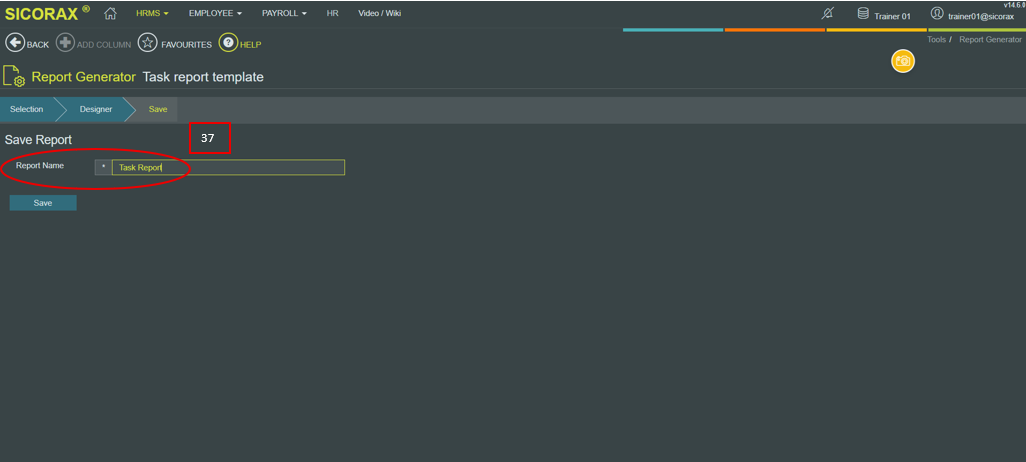Click the Tools breadcrumb link
Image resolution: width=1026 pixels, height=462 pixels.
pos(936,40)
